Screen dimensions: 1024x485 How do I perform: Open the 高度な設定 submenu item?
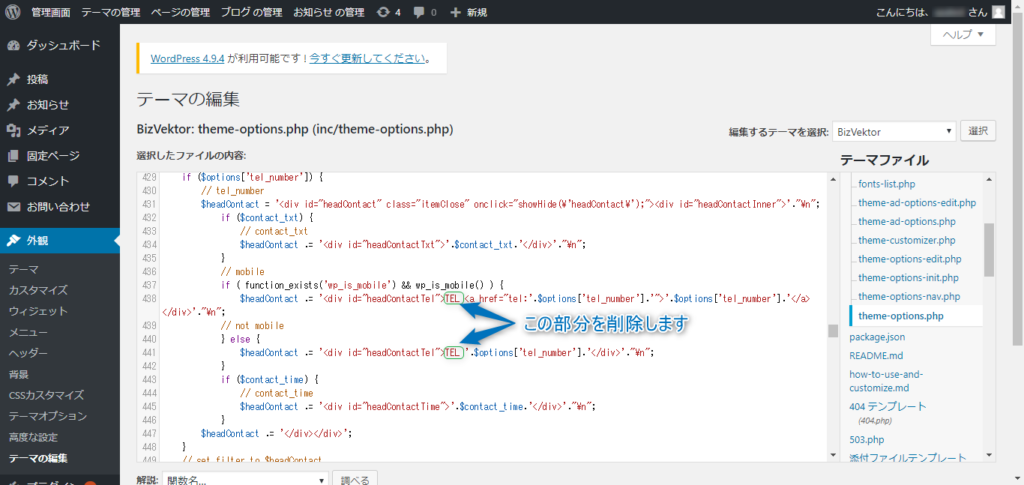[33, 437]
